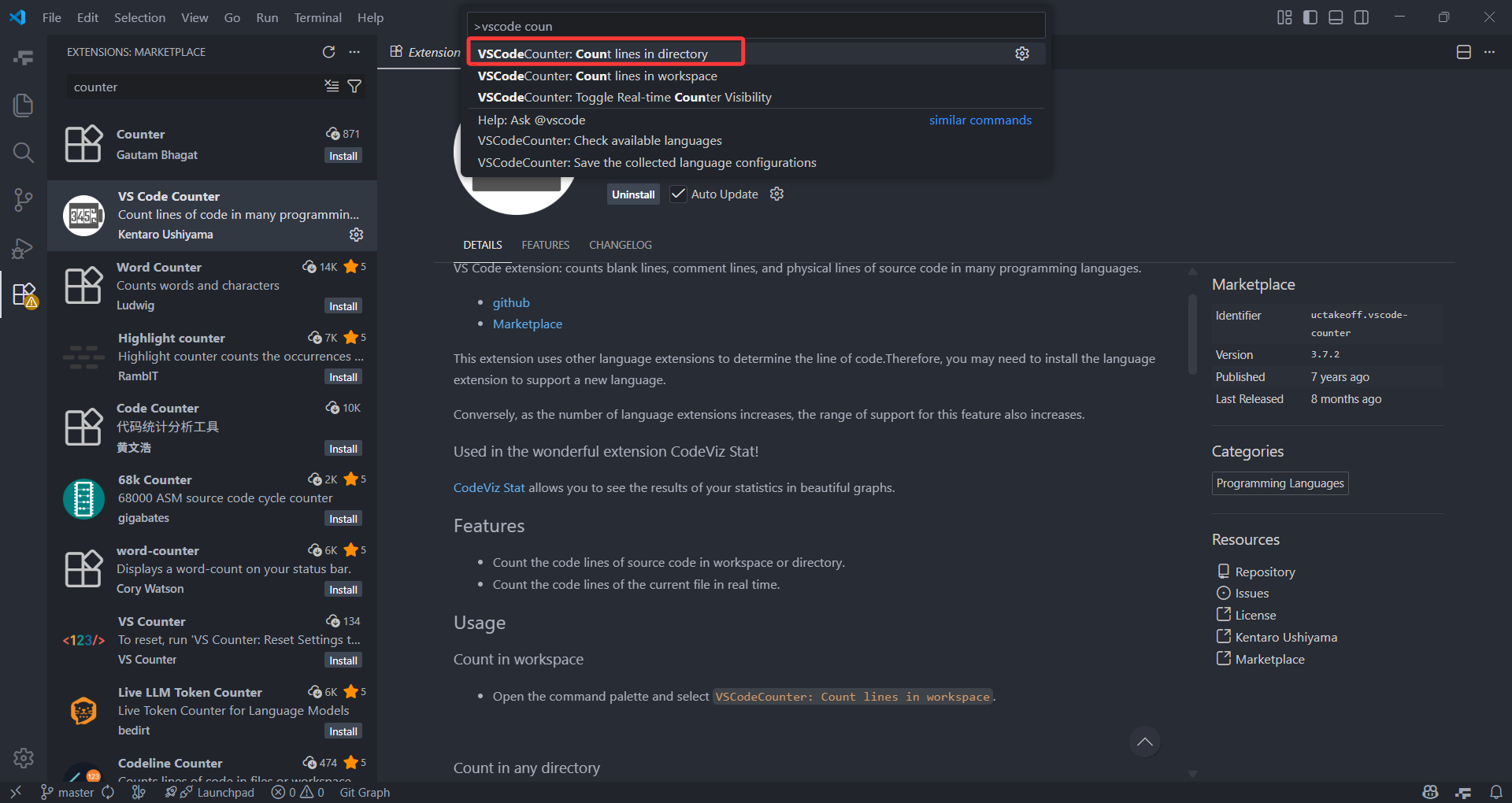Open manage gear for VS Code Counter item
1512x803 pixels.
(x=356, y=235)
